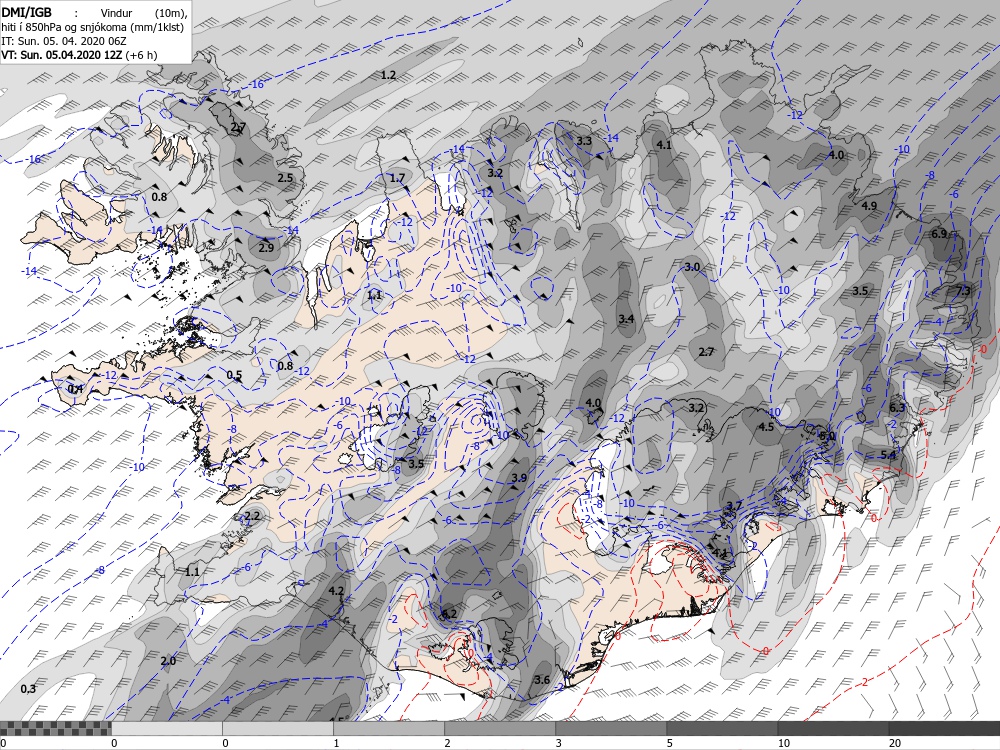Click the snowfall value 4.2
1000x750 pixels.
pos(336,591)
